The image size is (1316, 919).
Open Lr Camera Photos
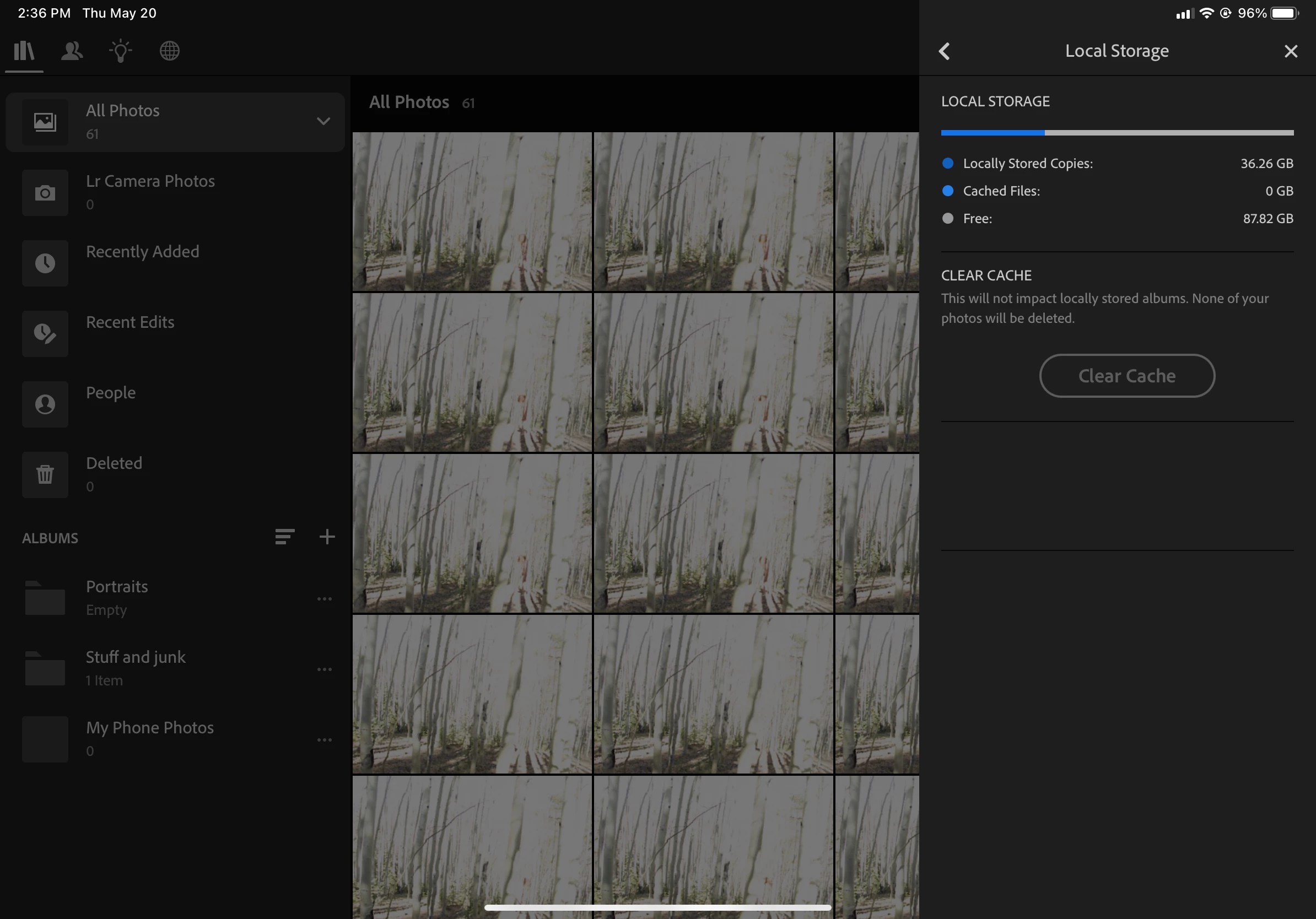pos(150,192)
